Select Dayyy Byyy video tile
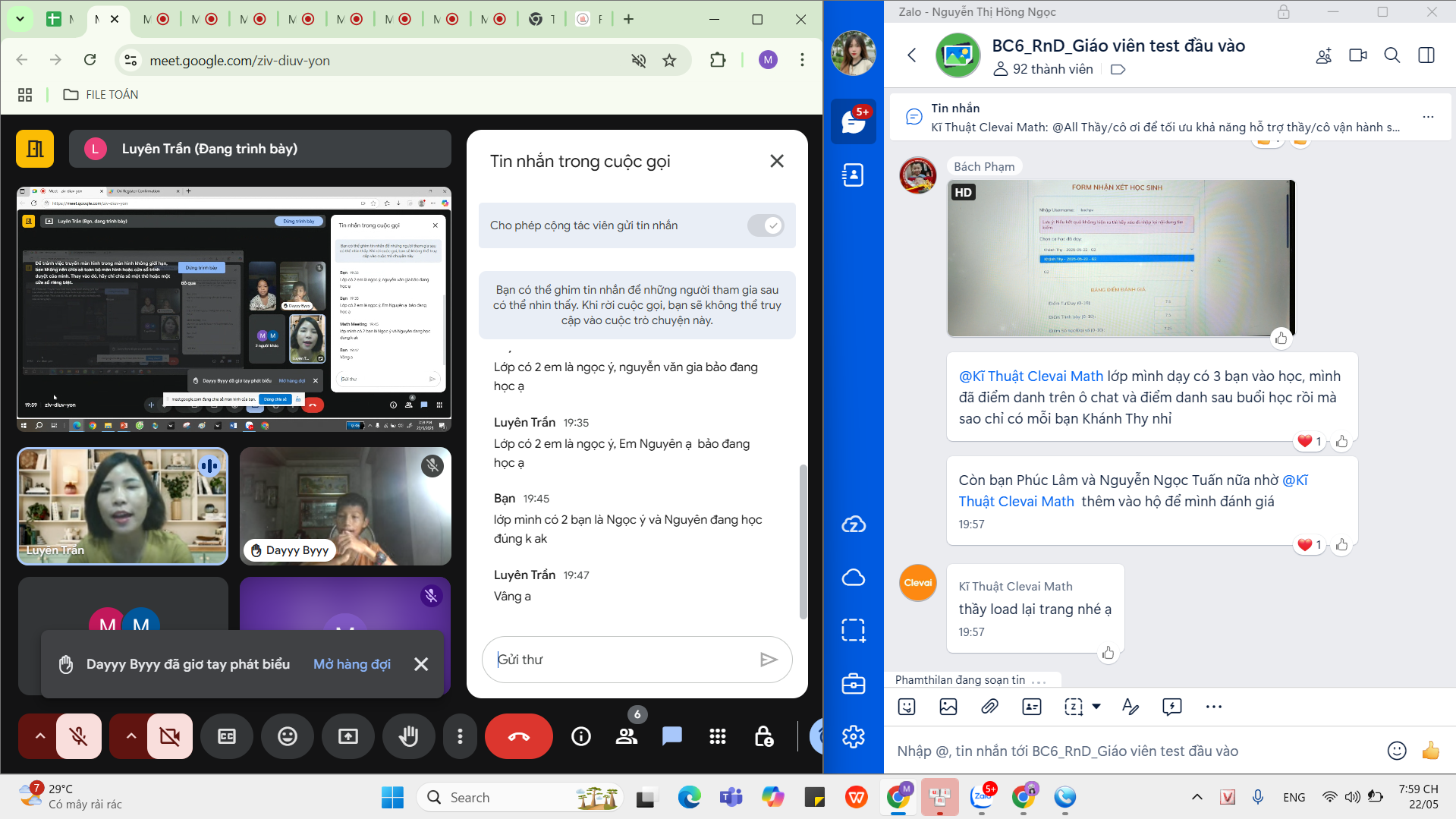The image size is (1456, 819). pos(346,506)
